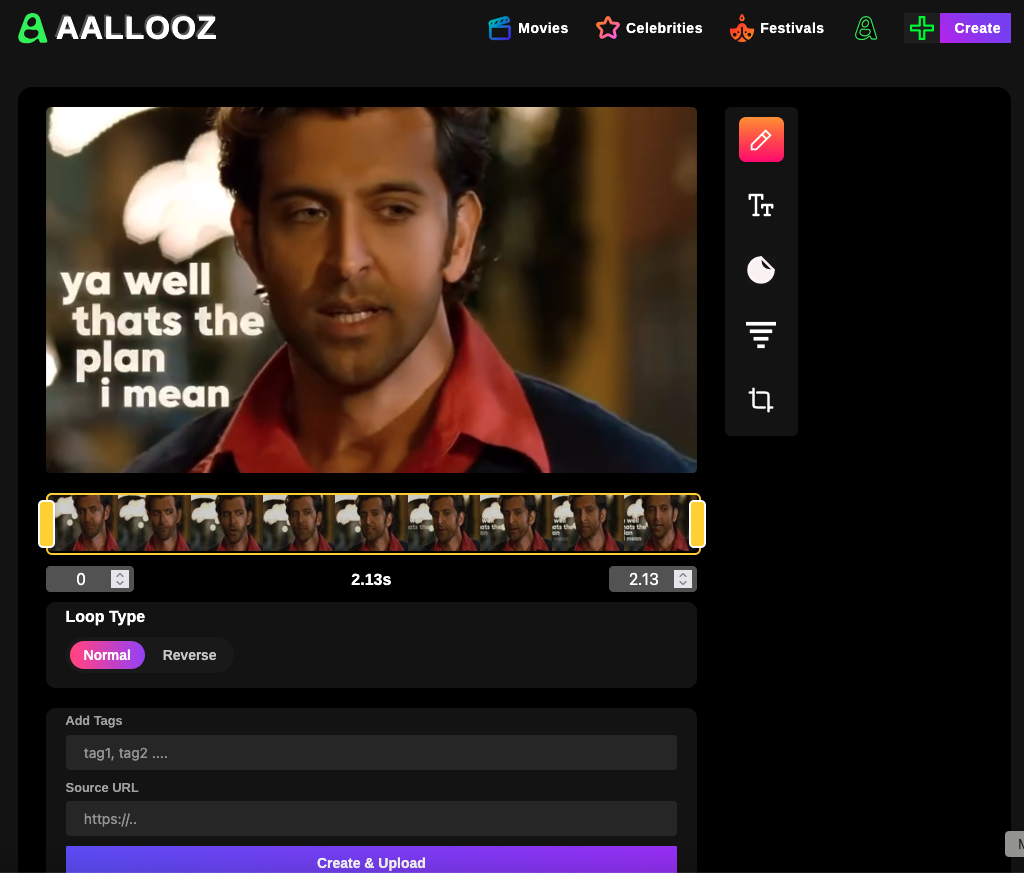Decrement the 2.13 end time stepper
Viewport: 1024px width, 873px height.
click(682, 583)
